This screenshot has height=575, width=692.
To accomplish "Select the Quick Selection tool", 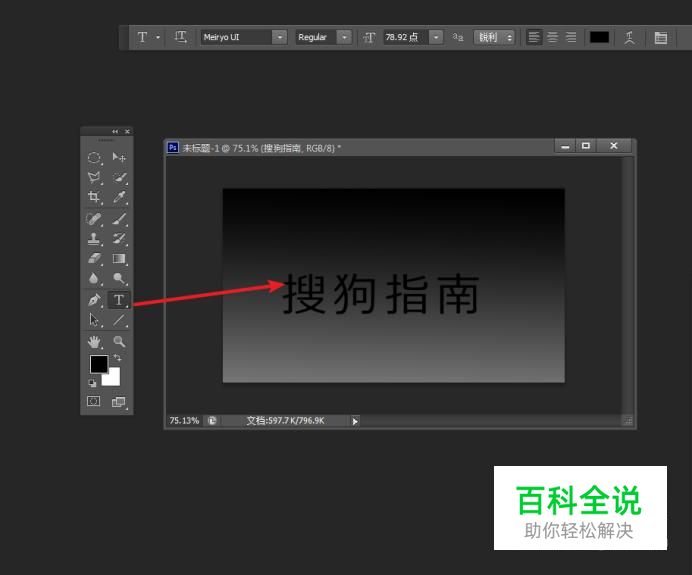I will (119, 177).
